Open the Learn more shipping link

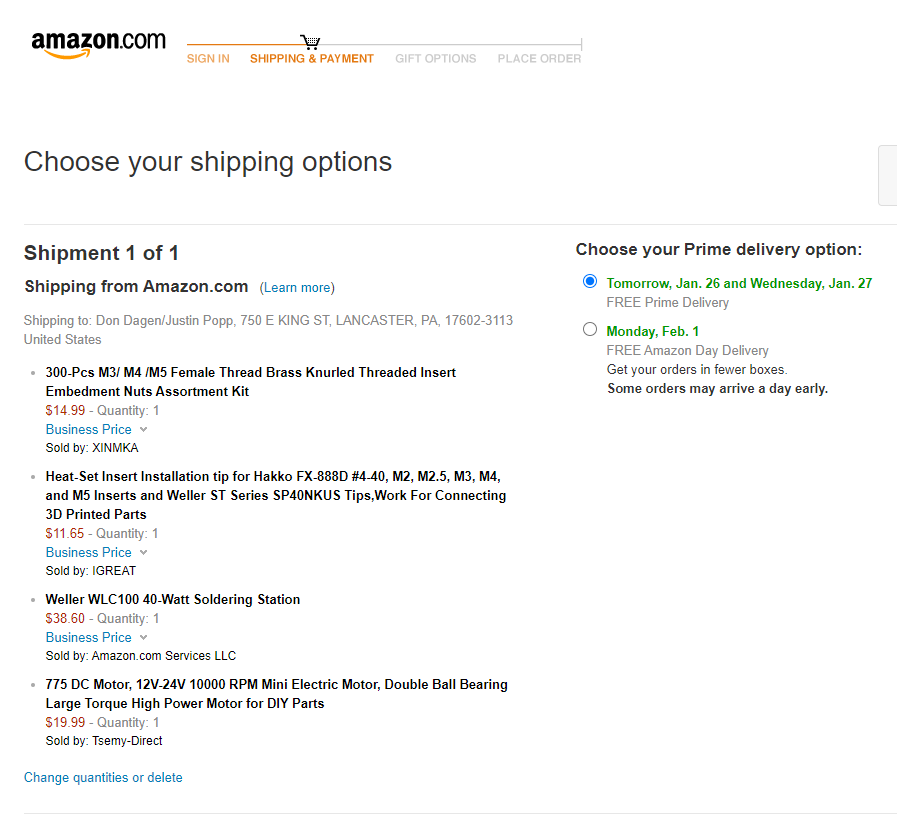[x=297, y=288]
